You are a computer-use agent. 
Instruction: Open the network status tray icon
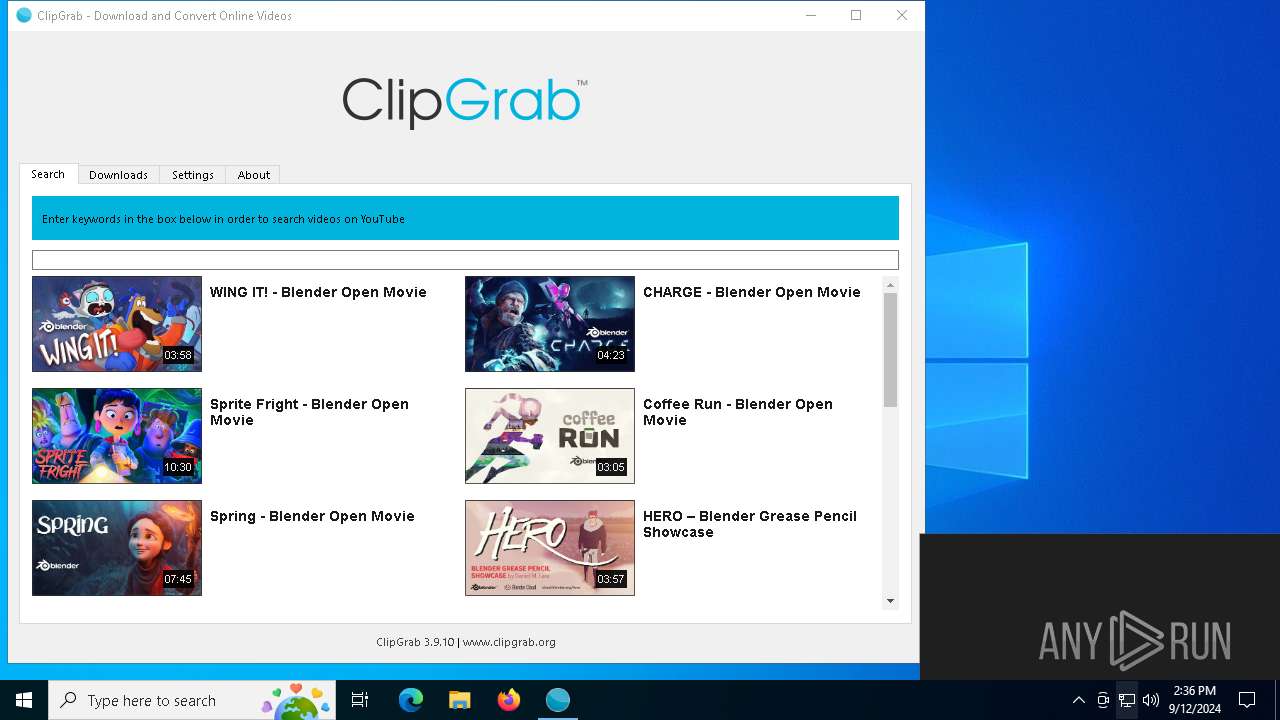pyautogui.click(x=1127, y=700)
